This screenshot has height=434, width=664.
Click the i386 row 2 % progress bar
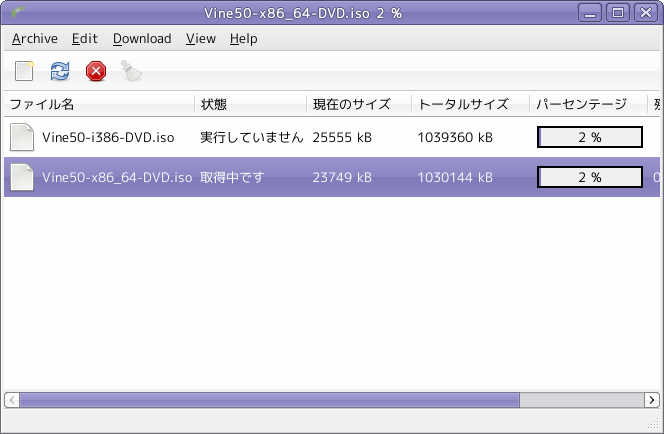point(590,137)
